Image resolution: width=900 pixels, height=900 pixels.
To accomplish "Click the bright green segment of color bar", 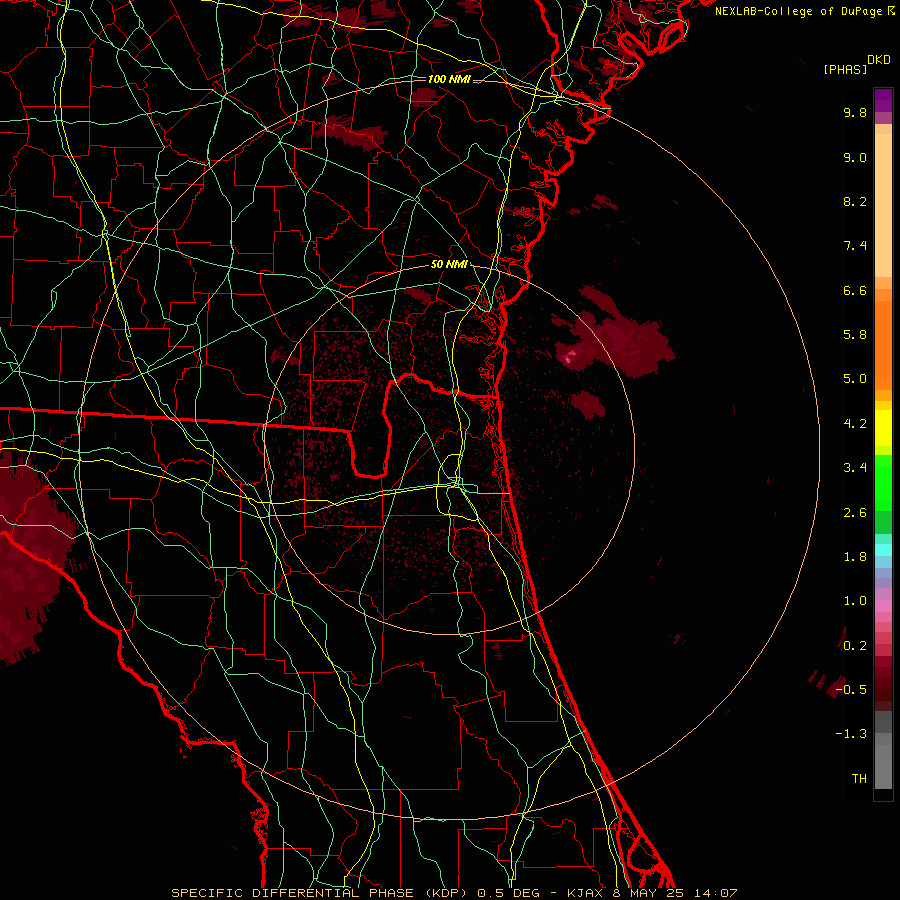I will click(x=883, y=483).
